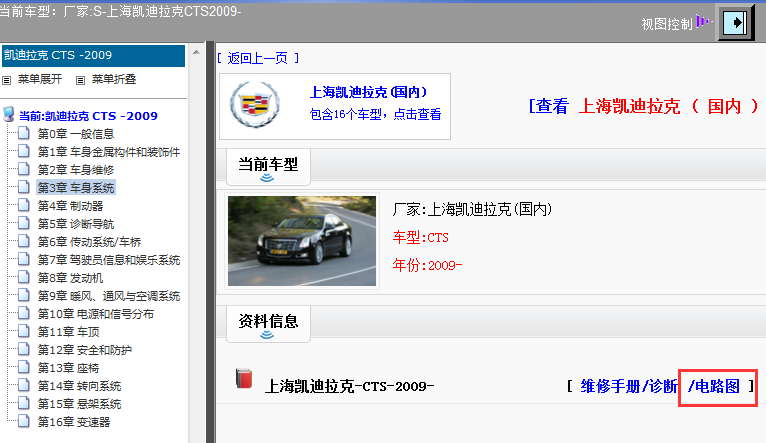Click 厂家:上海凯迪拉克(国内) text
The height and width of the screenshot is (443, 766).
point(472,210)
